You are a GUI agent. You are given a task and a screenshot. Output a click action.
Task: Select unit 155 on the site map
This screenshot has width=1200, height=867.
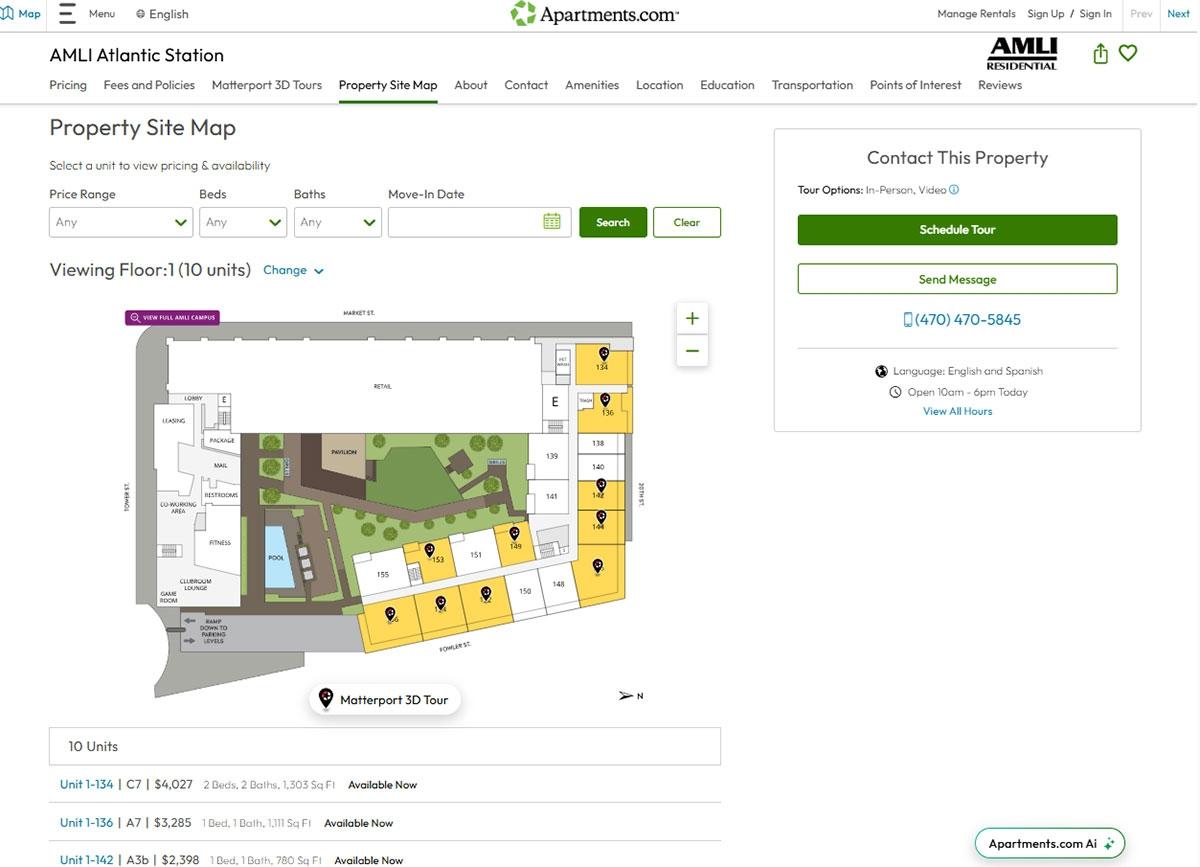point(382,574)
